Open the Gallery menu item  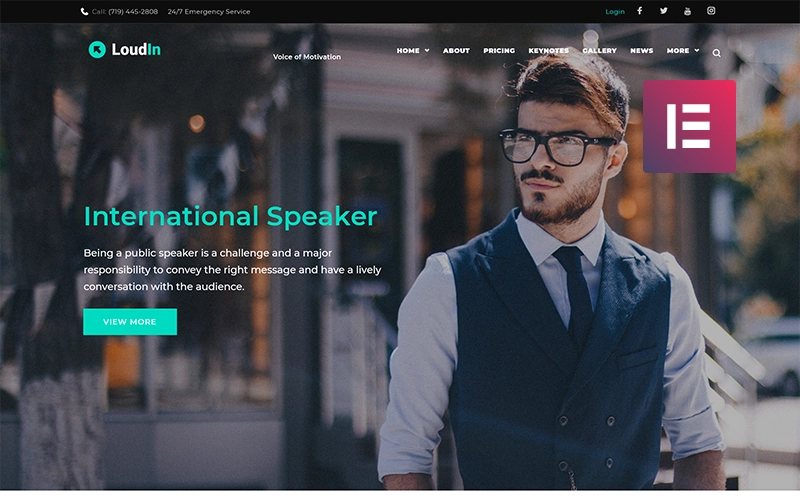tap(599, 51)
